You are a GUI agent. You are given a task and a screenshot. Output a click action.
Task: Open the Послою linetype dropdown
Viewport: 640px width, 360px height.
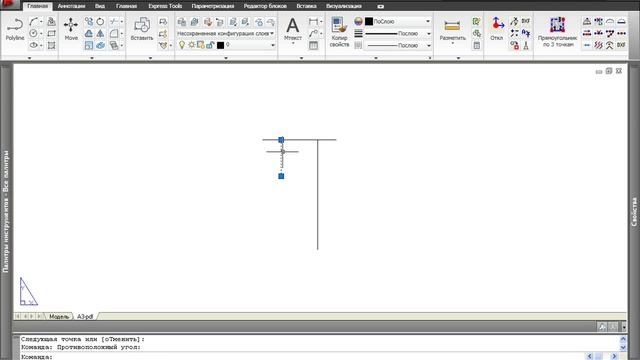point(429,46)
